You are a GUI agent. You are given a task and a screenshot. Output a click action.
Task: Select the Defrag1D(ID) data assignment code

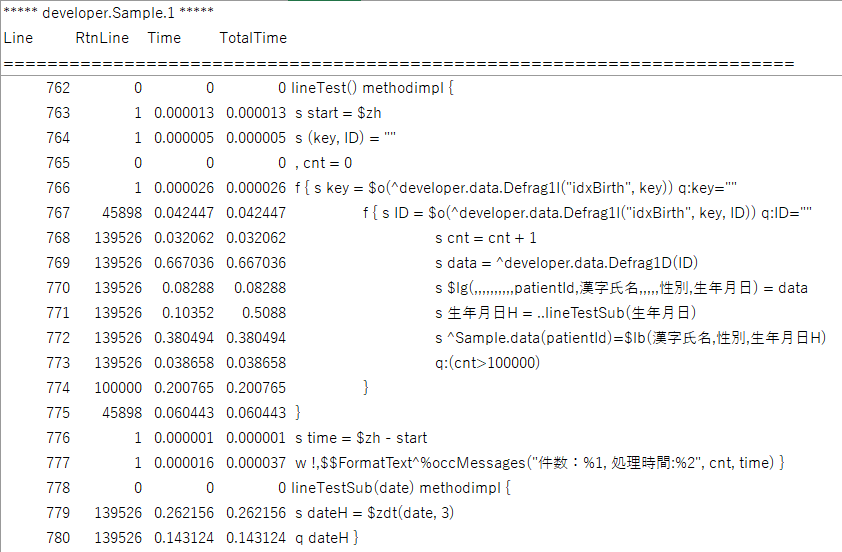pyautogui.click(x=567, y=263)
